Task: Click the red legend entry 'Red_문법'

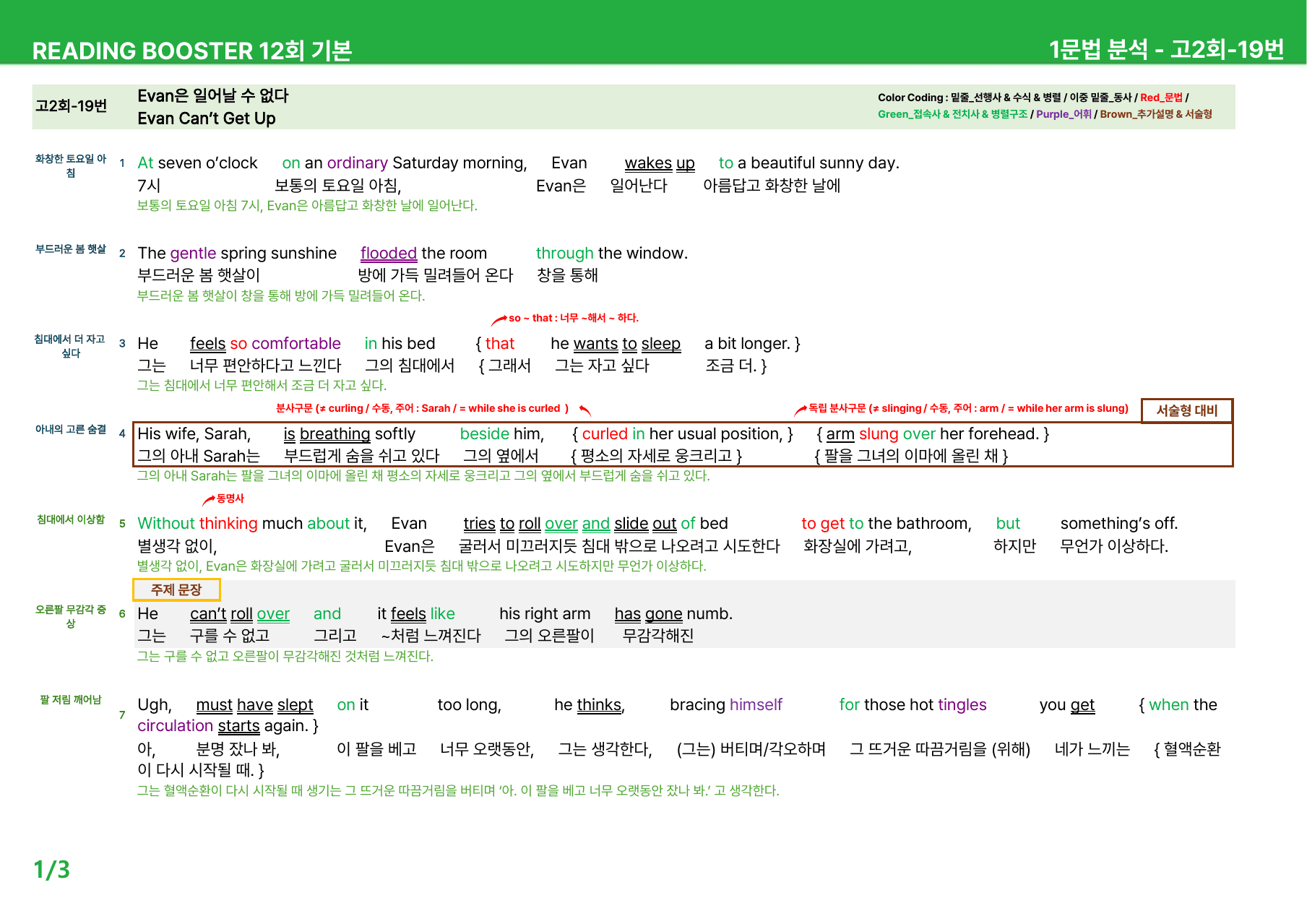Action: (x=1161, y=98)
